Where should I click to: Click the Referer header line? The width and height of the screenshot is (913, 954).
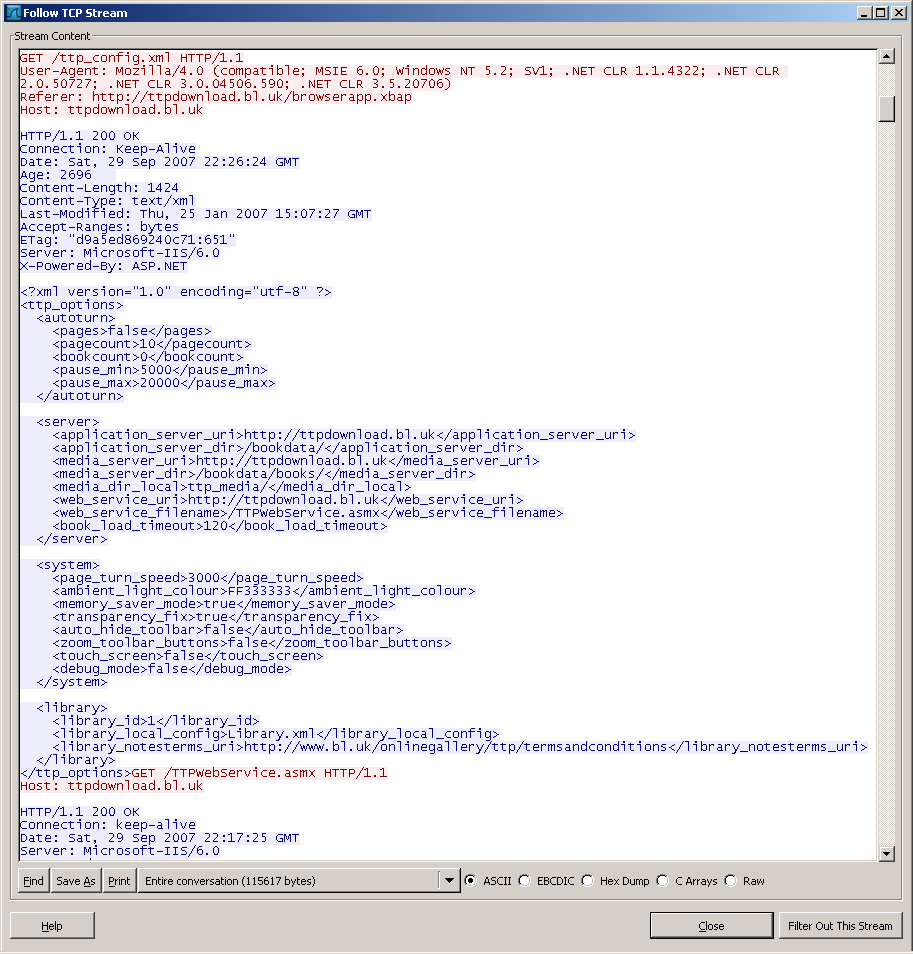pos(216,97)
